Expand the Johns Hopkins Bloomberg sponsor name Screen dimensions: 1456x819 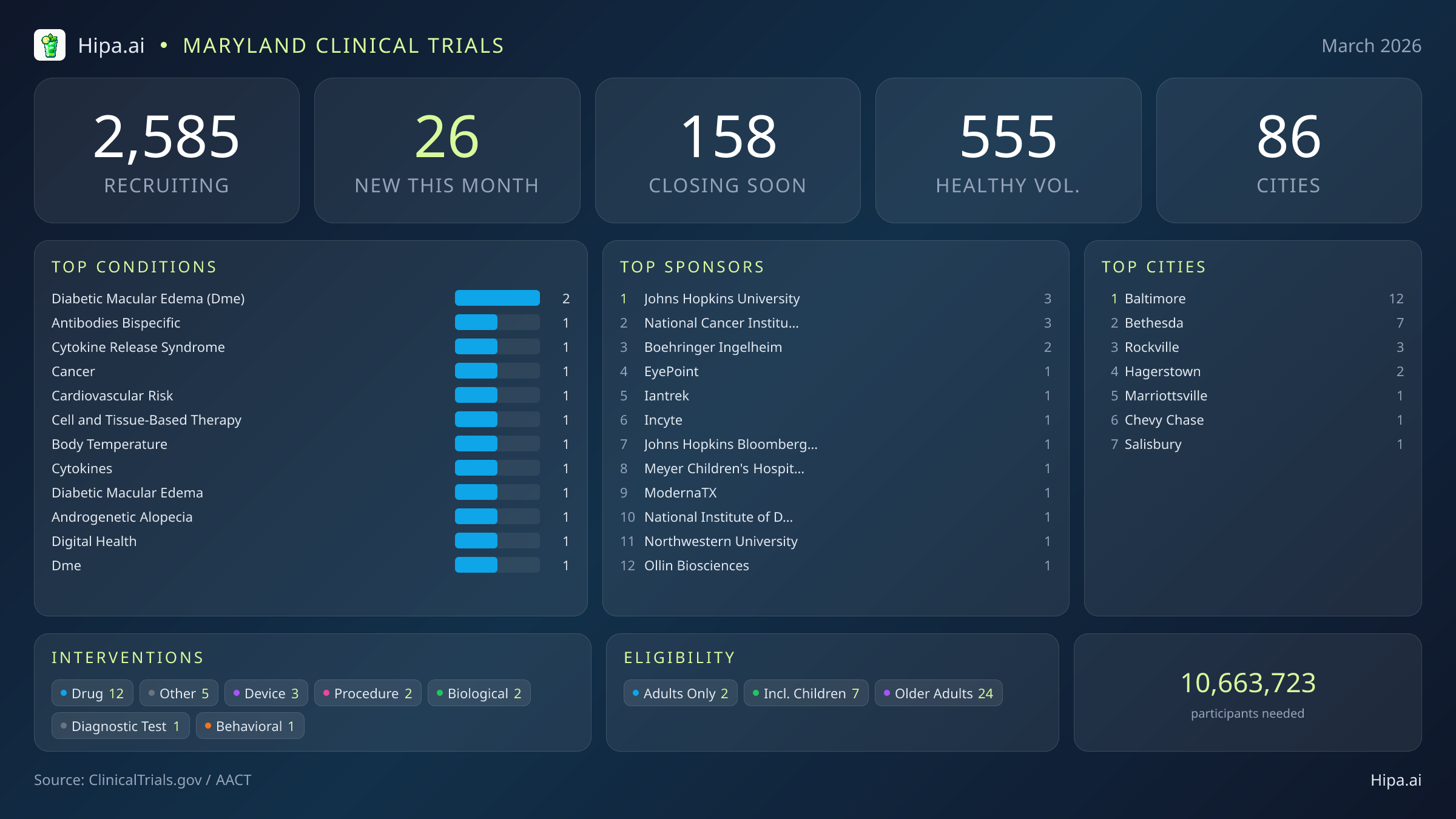click(730, 444)
